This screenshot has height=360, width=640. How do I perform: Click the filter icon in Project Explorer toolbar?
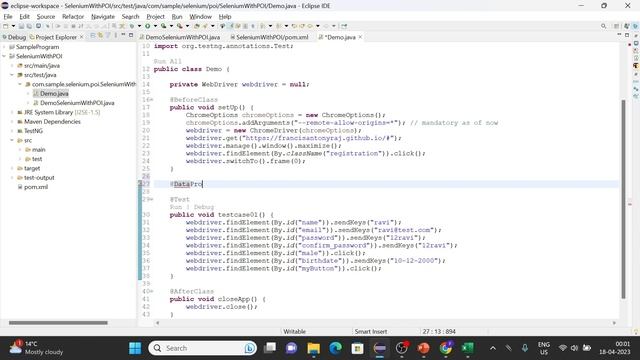pos(108,36)
